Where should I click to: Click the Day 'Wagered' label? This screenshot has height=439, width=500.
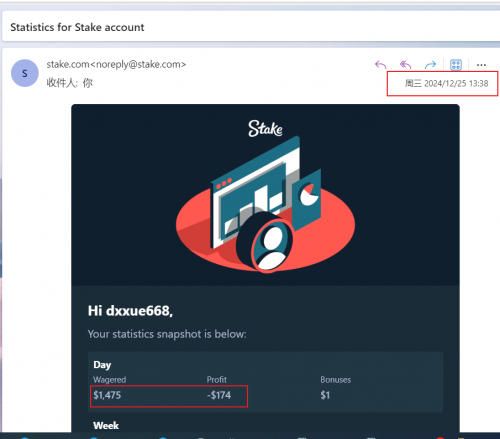point(110,380)
